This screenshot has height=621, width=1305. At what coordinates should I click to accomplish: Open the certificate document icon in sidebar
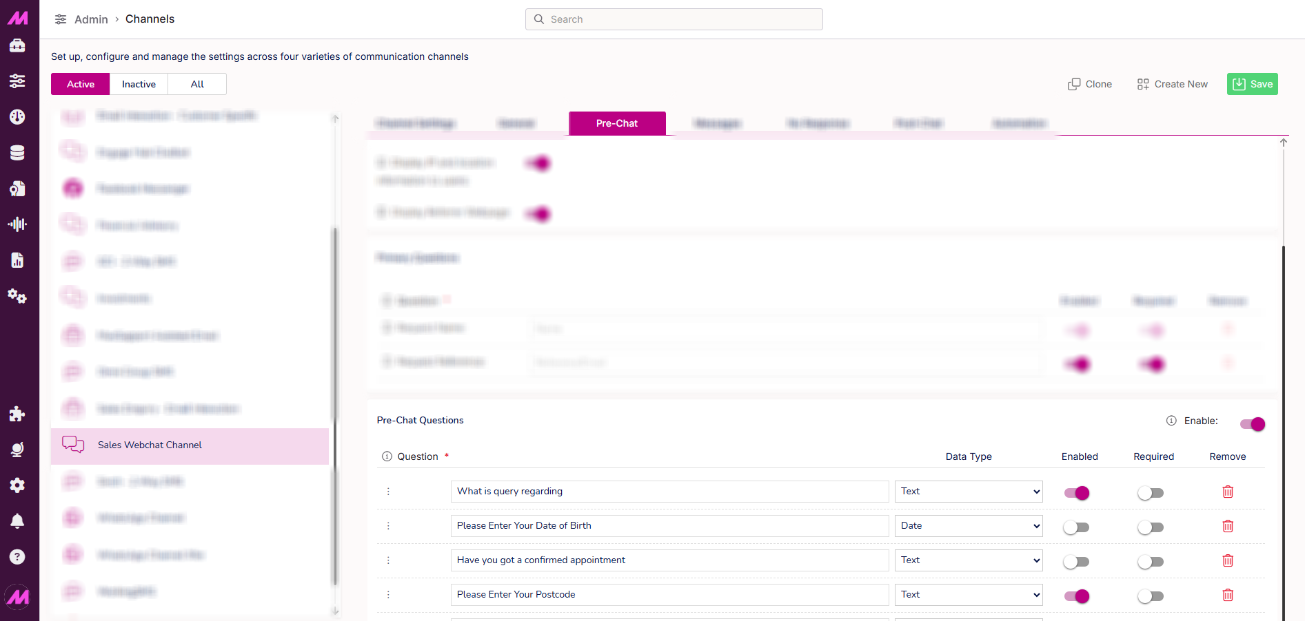(x=17, y=189)
